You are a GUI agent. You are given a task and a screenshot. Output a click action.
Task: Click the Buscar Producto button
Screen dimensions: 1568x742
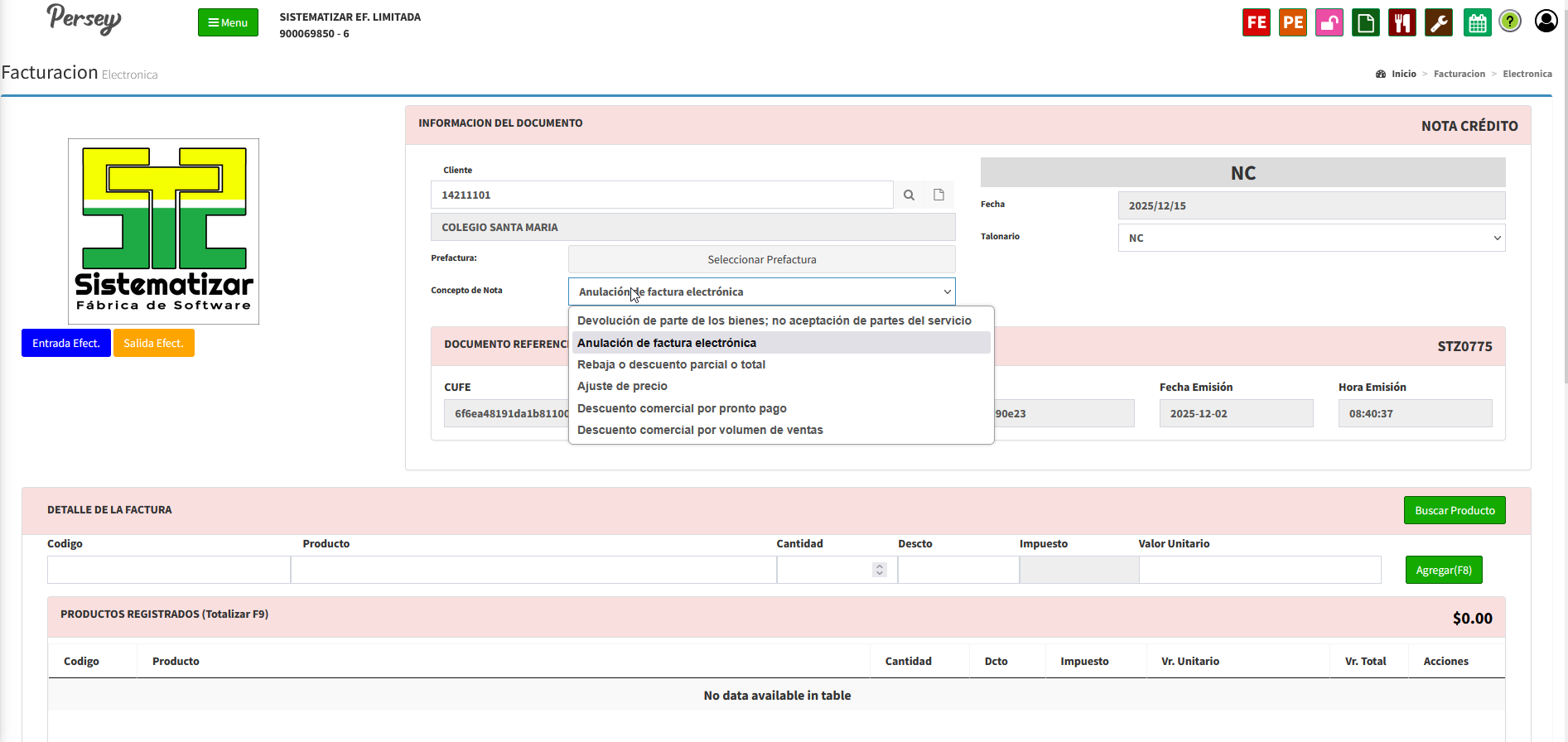click(1454, 510)
